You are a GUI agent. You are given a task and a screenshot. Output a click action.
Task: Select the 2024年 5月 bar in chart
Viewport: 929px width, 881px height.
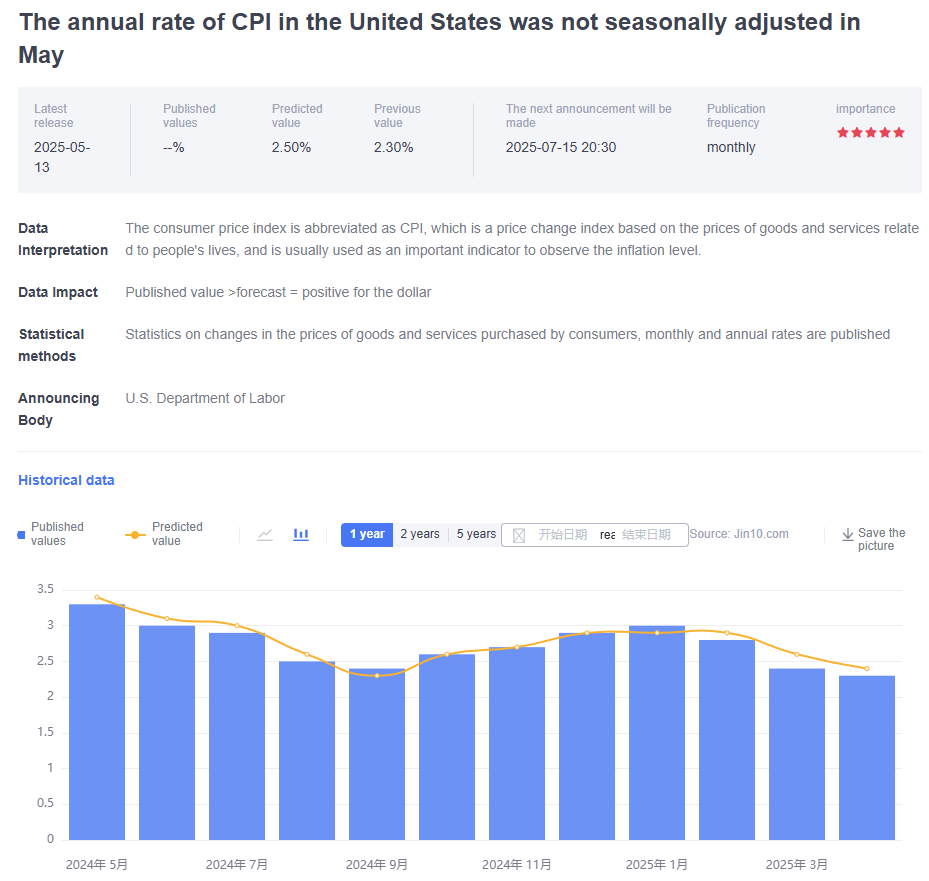(x=97, y=722)
